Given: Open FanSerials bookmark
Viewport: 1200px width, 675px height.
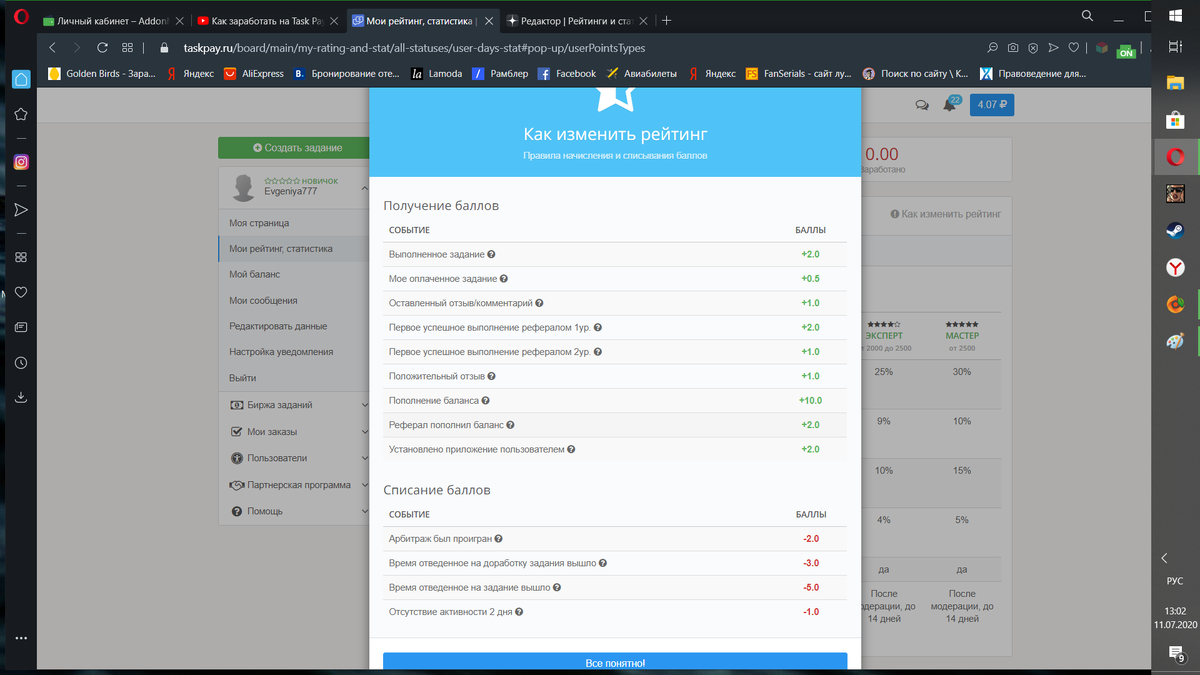Looking at the screenshot, I should (x=798, y=73).
